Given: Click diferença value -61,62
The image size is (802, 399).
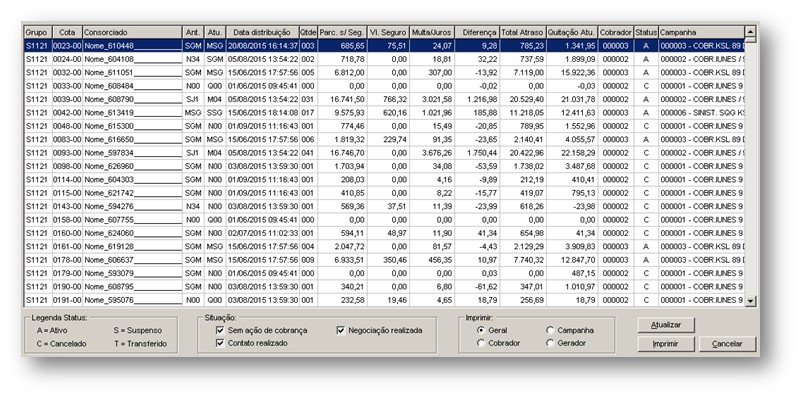Looking at the screenshot, I should pyautogui.click(x=477, y=286).
